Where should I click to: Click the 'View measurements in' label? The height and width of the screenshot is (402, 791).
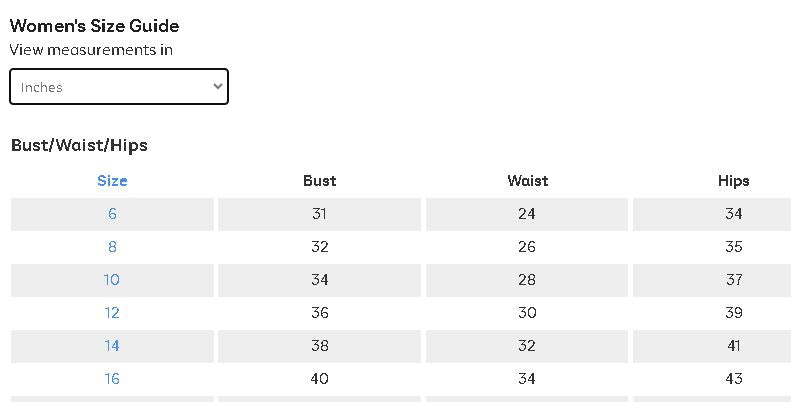(91, 50)
